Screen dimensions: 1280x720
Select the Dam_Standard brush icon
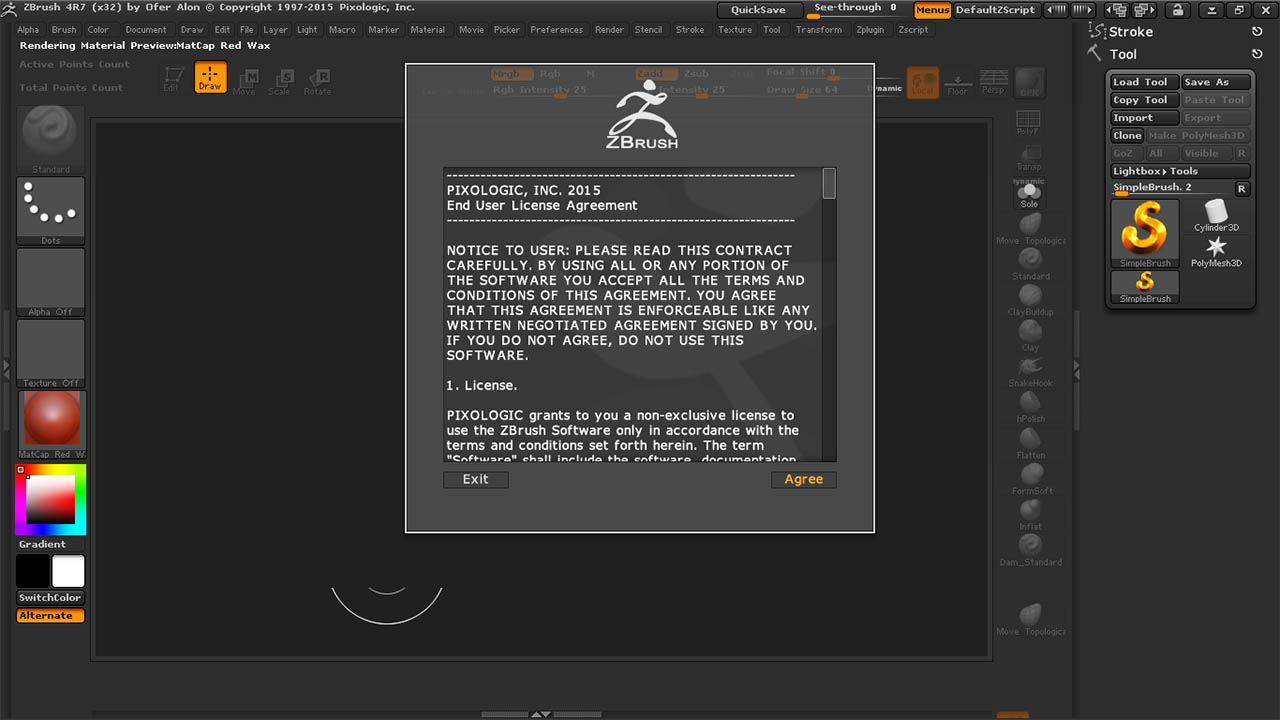coord(1030,550)
